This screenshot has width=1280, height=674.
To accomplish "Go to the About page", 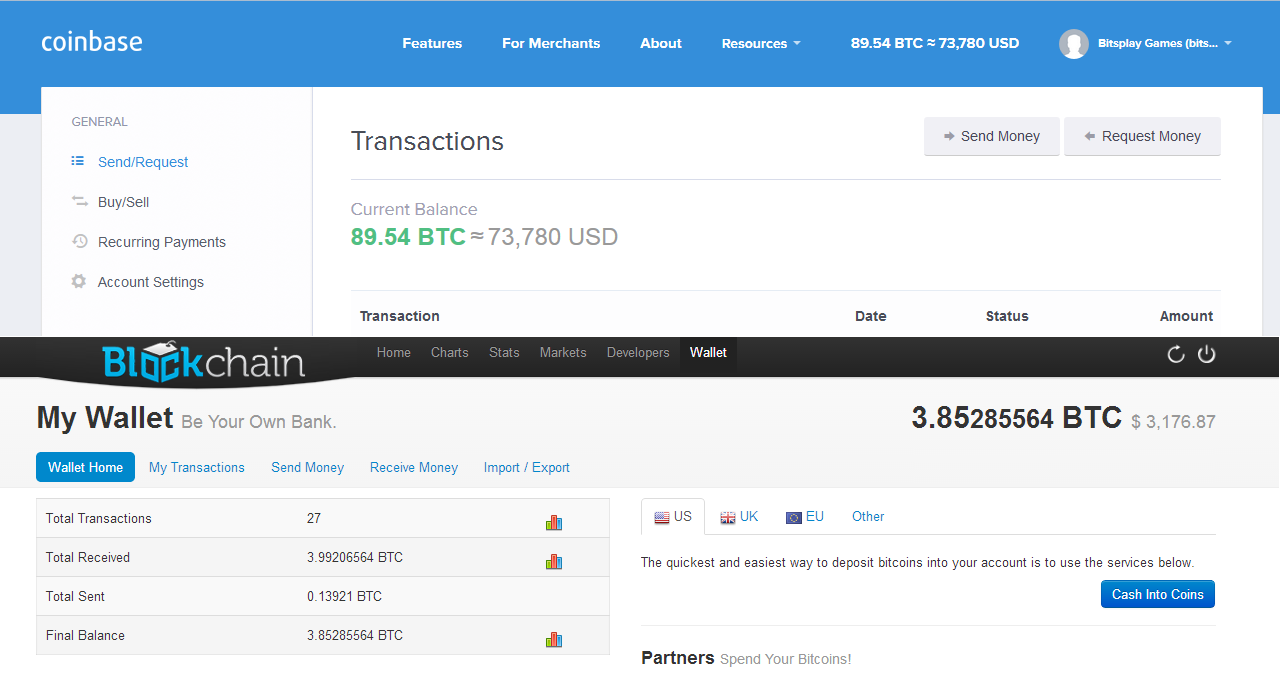I will click(x=661, y=43).
